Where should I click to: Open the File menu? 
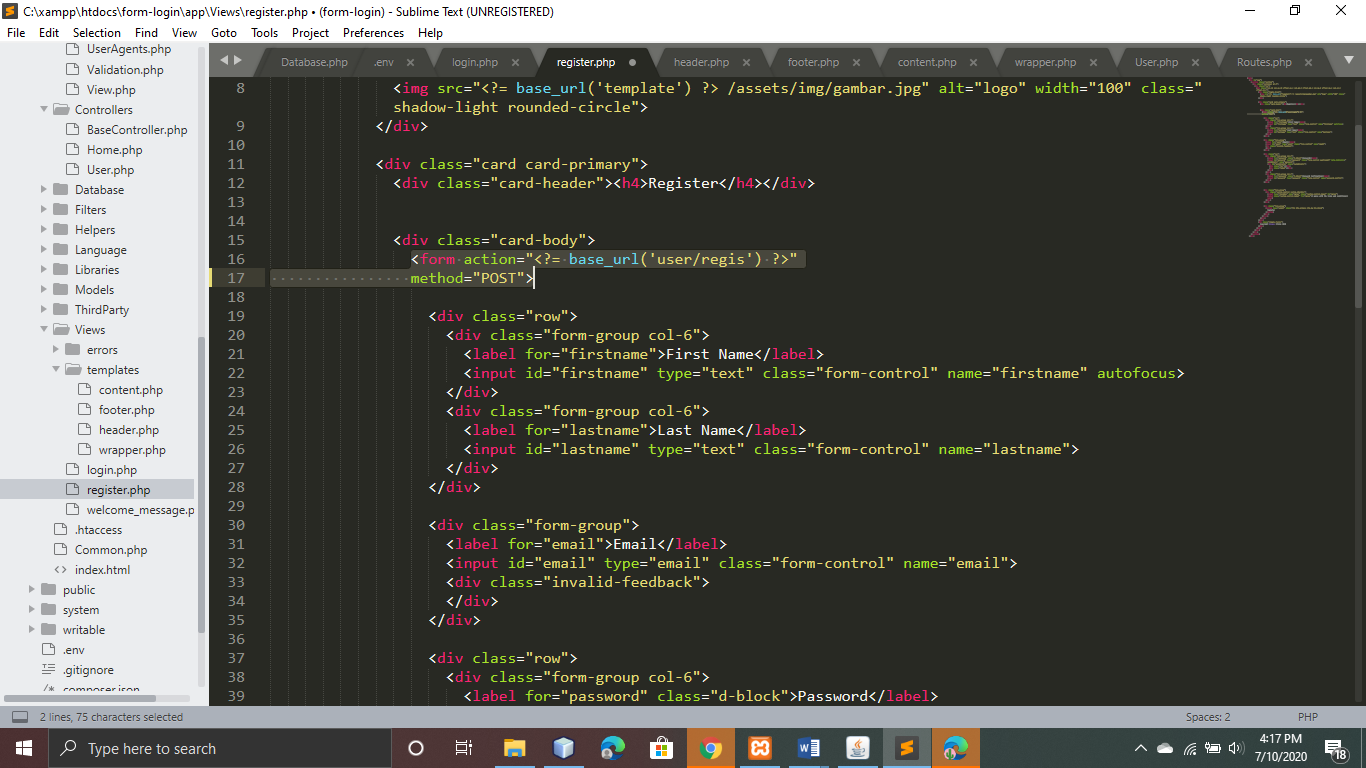pyautogui.click(x=16, y=32)
